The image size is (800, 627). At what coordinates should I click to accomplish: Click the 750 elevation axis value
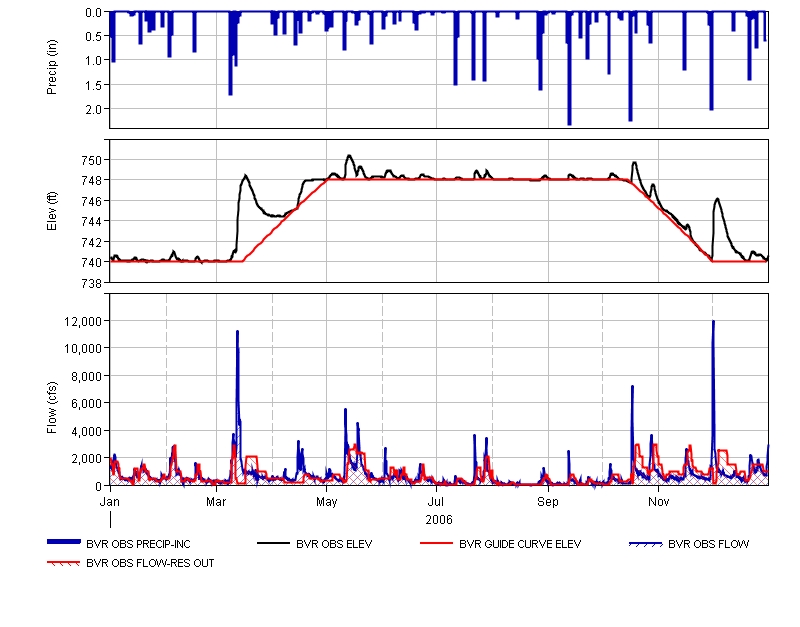coord(92,160)
